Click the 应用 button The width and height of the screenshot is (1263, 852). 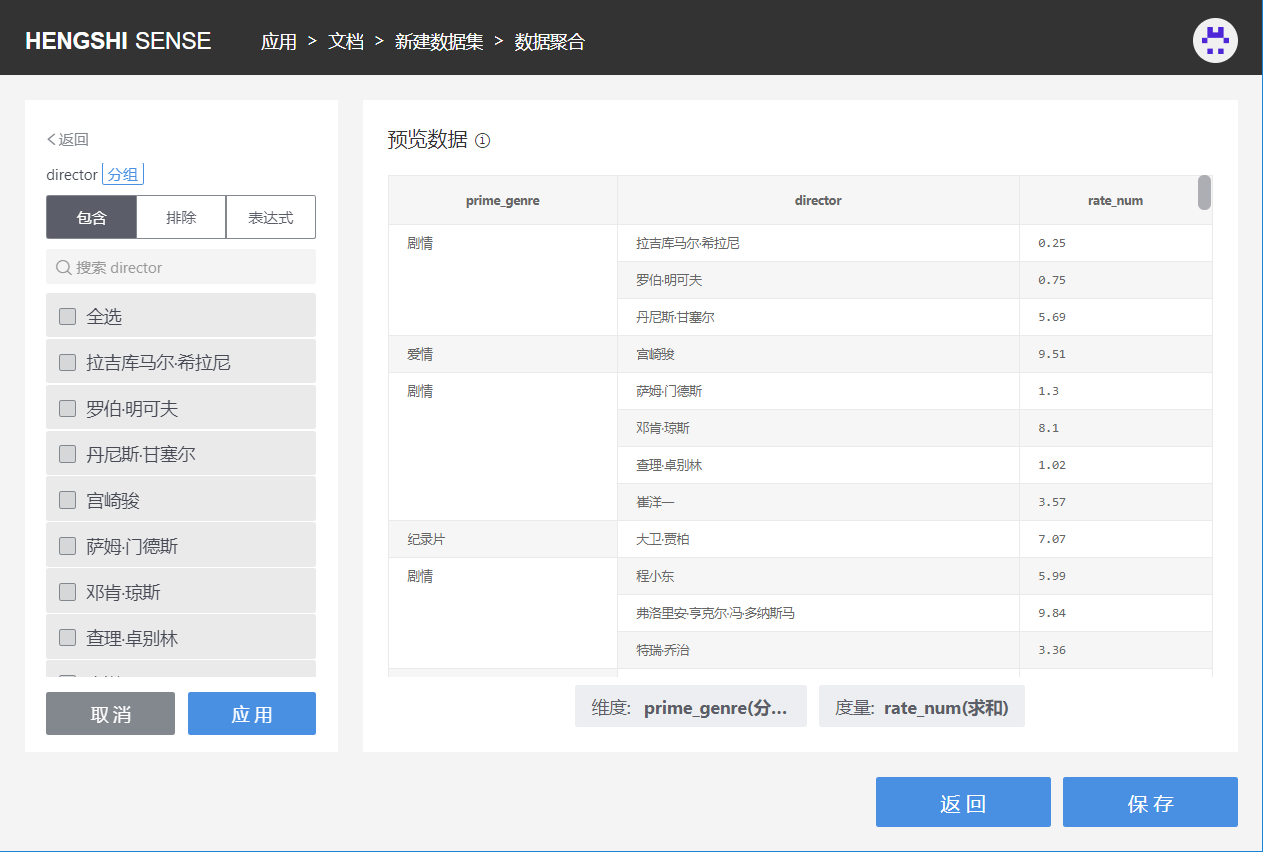coord(252,714)
